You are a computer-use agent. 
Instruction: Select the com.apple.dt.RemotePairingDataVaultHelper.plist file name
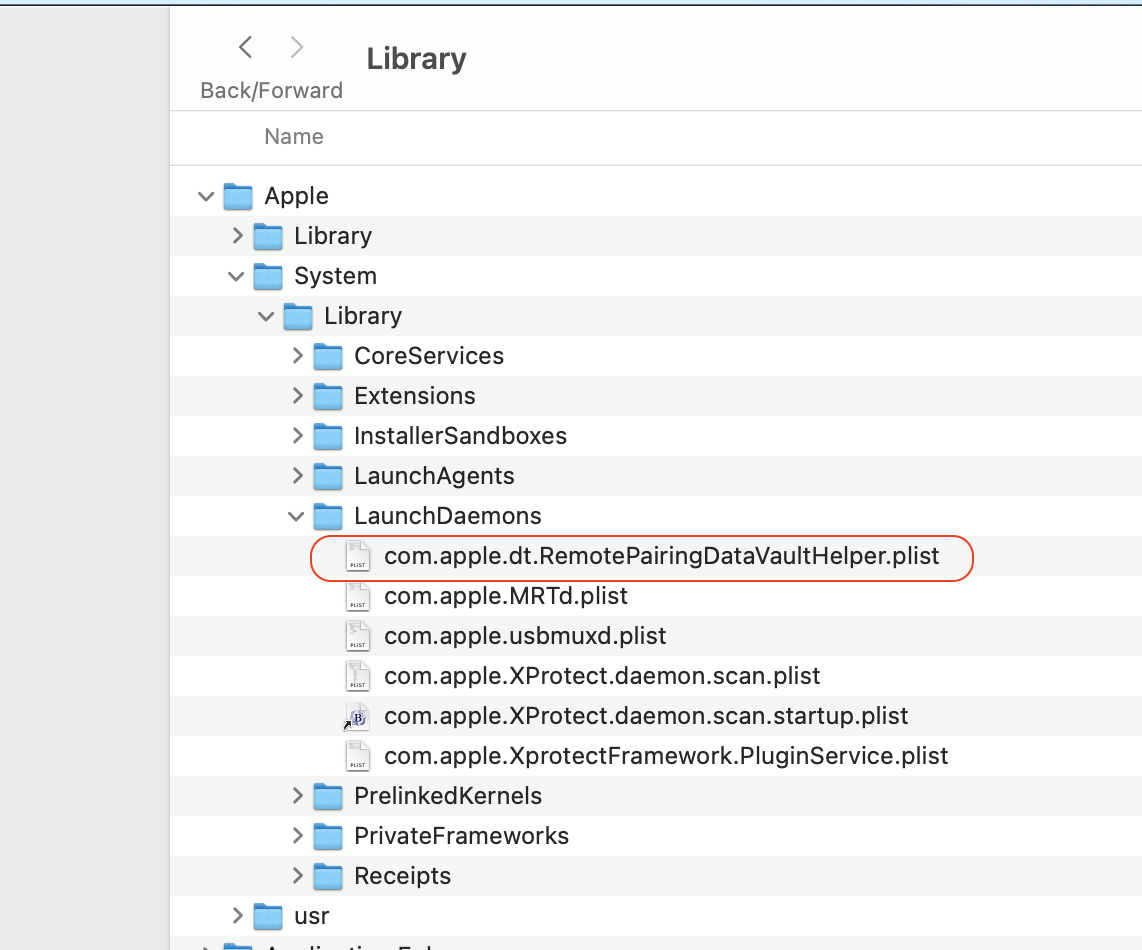661,557
